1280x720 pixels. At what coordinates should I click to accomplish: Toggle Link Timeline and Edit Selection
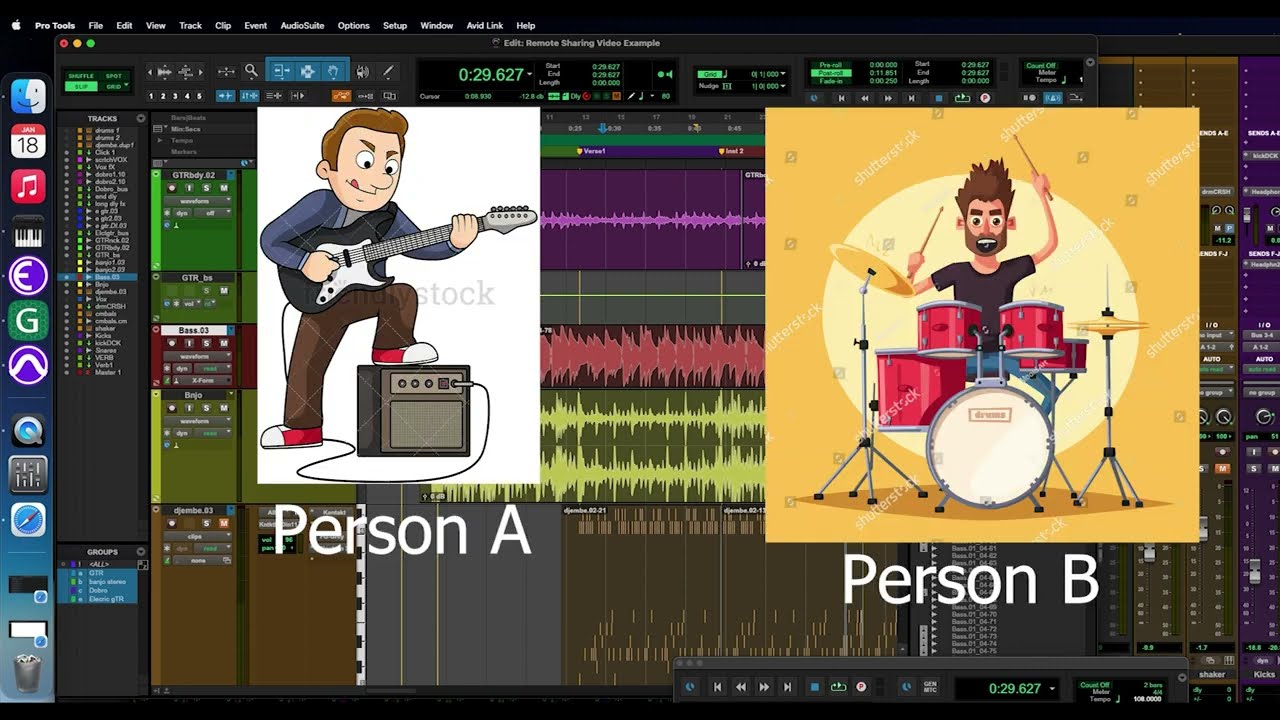tap(249, 96)
